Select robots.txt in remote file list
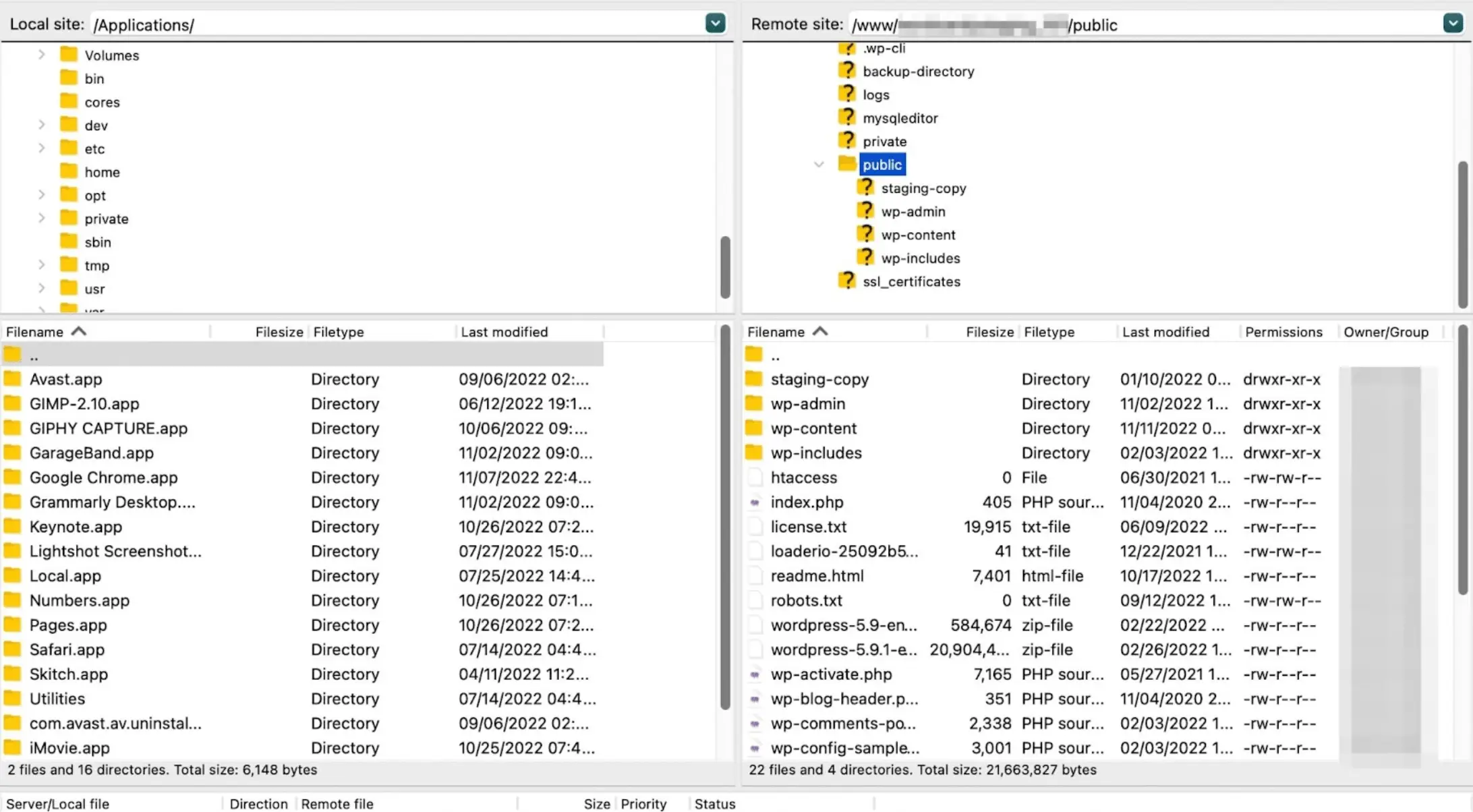 click(806, 600)
